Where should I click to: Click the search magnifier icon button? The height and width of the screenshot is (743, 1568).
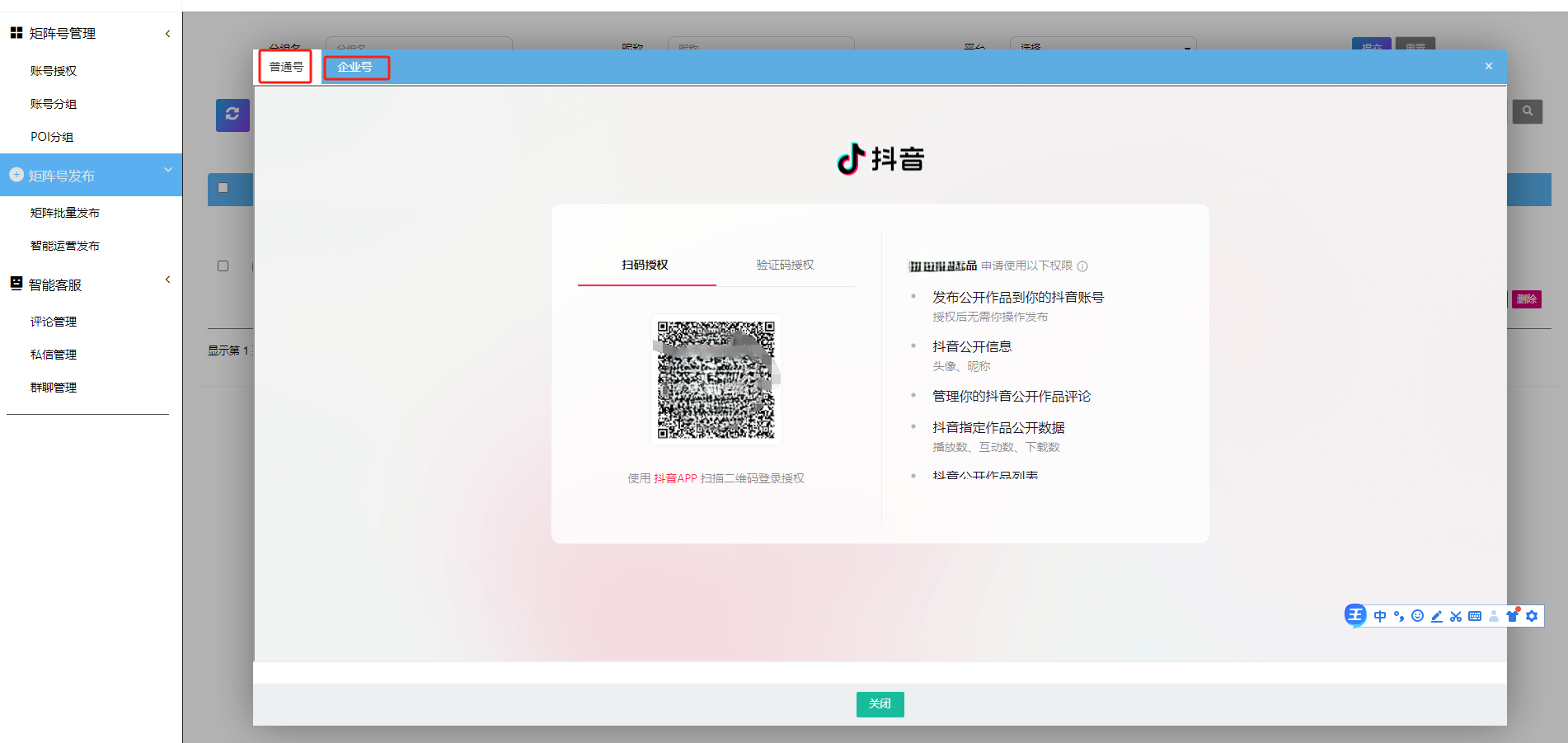click(1528, 111)
